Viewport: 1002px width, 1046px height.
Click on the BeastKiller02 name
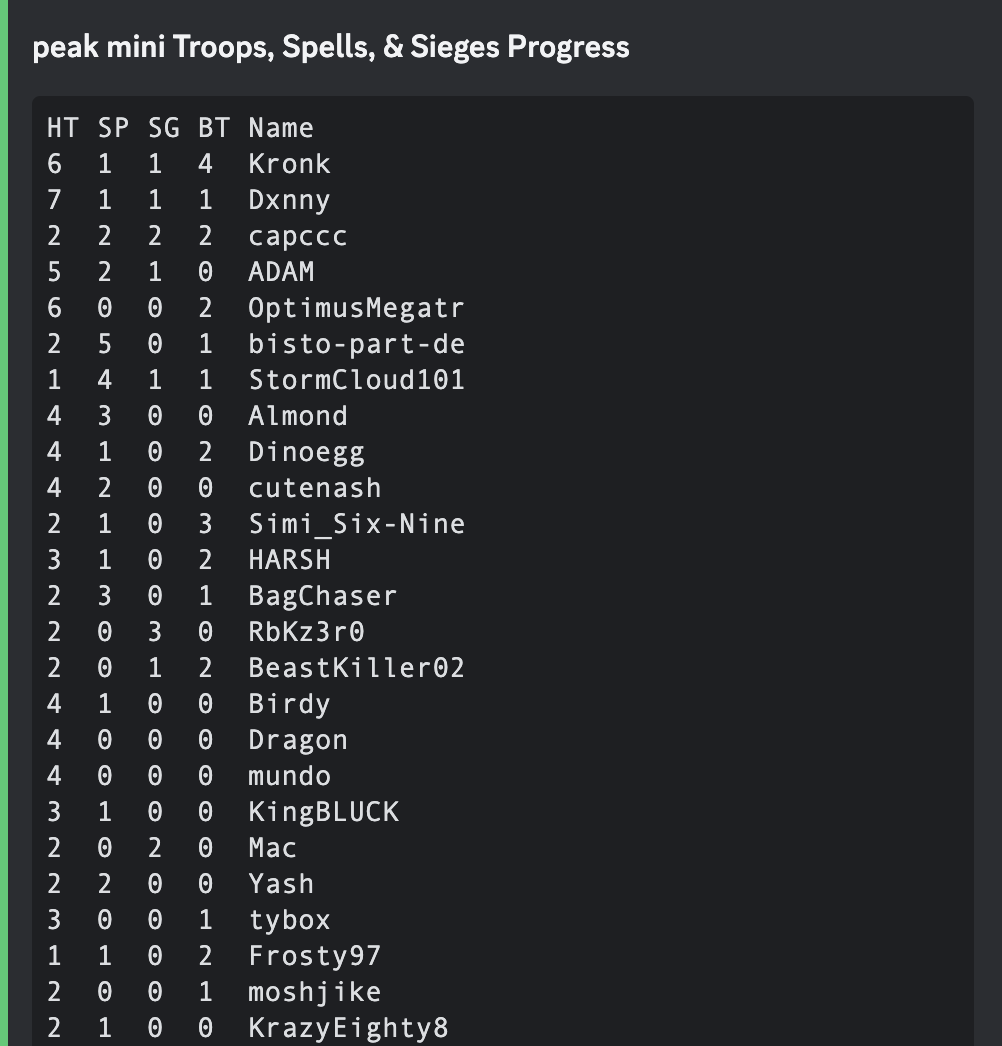pyautogui.click(x=356, y=668)
